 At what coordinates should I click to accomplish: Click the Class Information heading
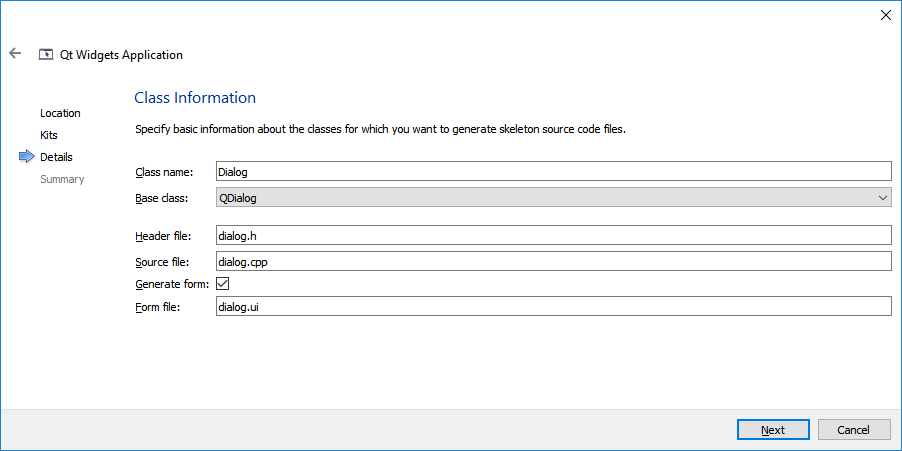(195, 98)
